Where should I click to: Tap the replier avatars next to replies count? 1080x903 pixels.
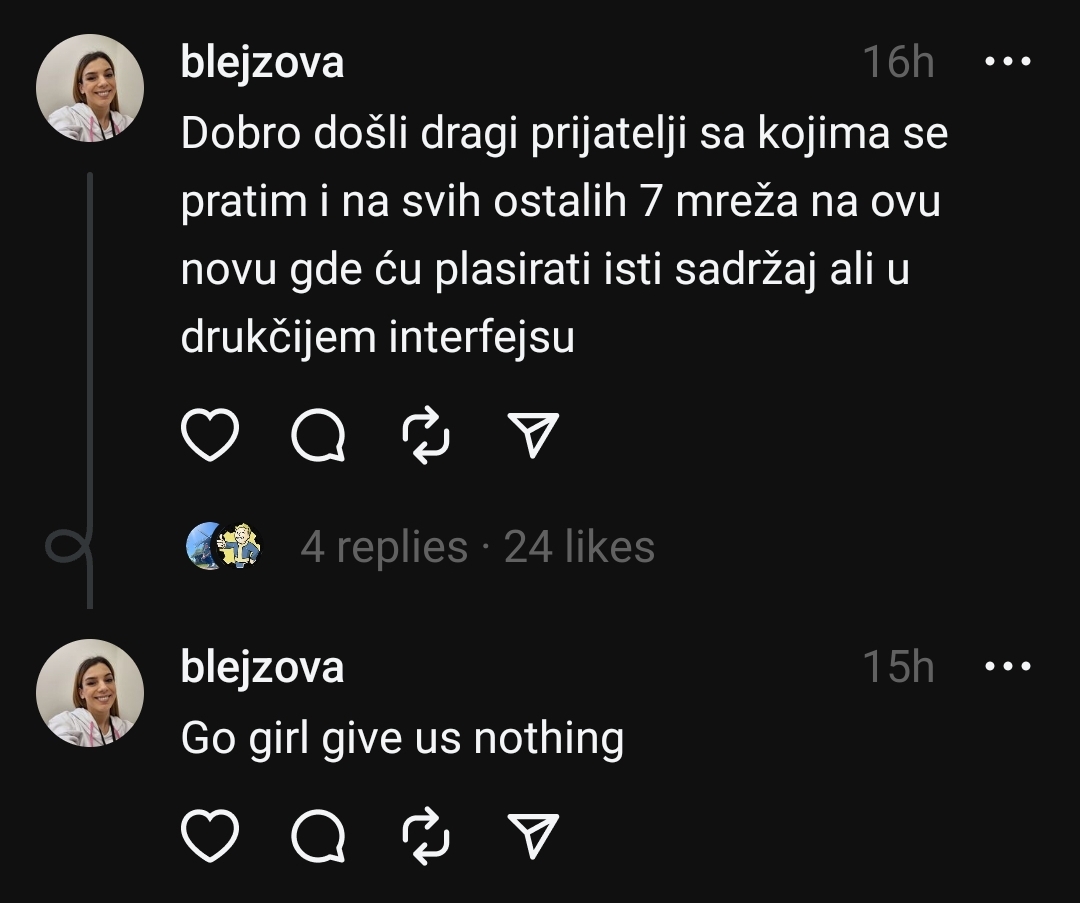click(x=225, y=546)
